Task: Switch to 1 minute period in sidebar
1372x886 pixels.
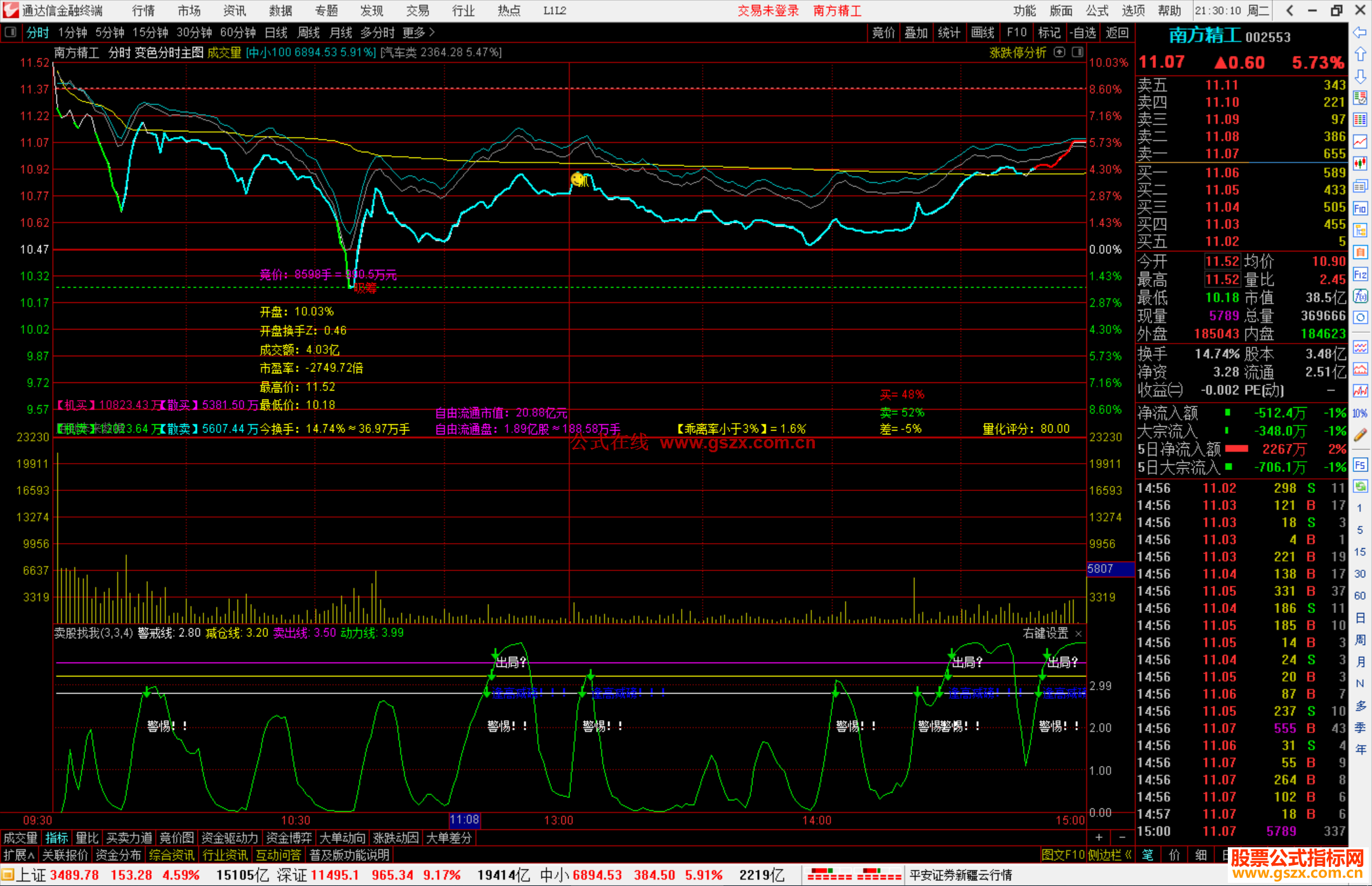Action: tap(1360, 508)
